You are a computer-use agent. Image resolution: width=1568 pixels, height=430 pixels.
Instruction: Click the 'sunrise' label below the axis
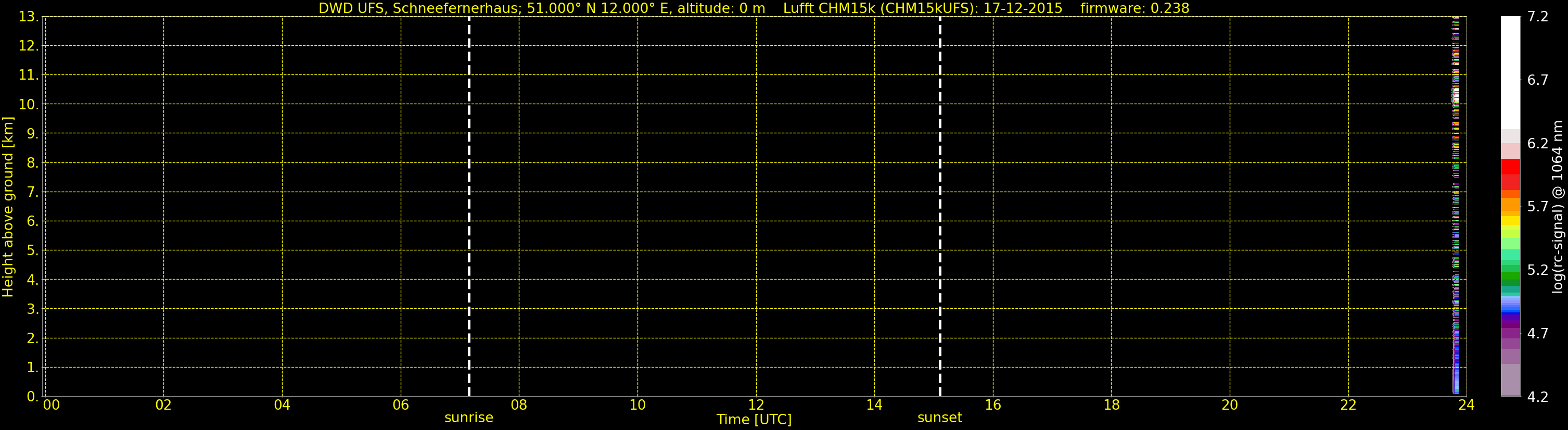tap(469, 417)
